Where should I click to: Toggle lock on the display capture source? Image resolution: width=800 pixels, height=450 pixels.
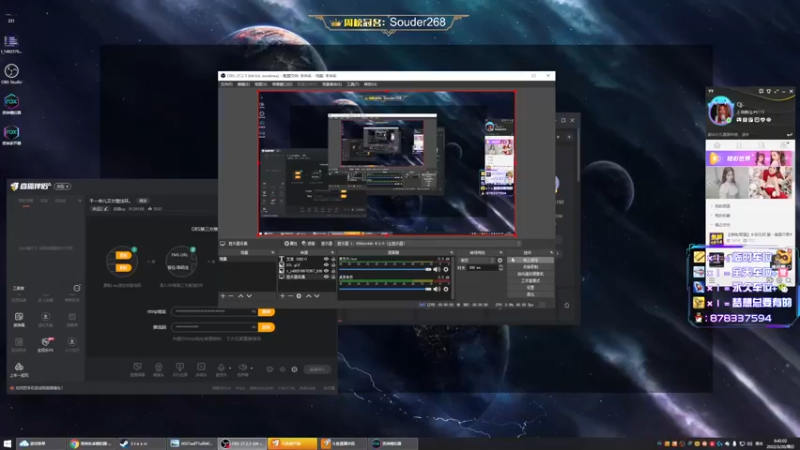(333, 277)
